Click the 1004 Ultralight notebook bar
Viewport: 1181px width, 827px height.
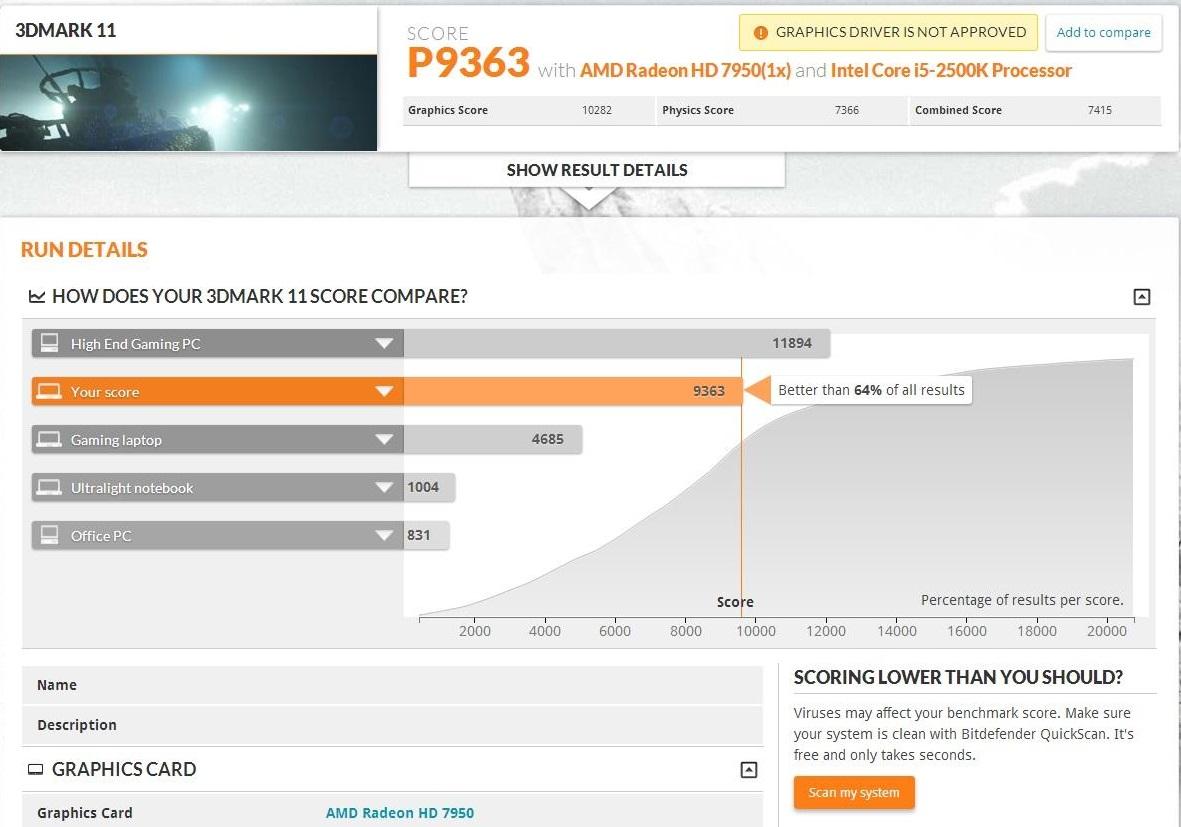point(429,487)
